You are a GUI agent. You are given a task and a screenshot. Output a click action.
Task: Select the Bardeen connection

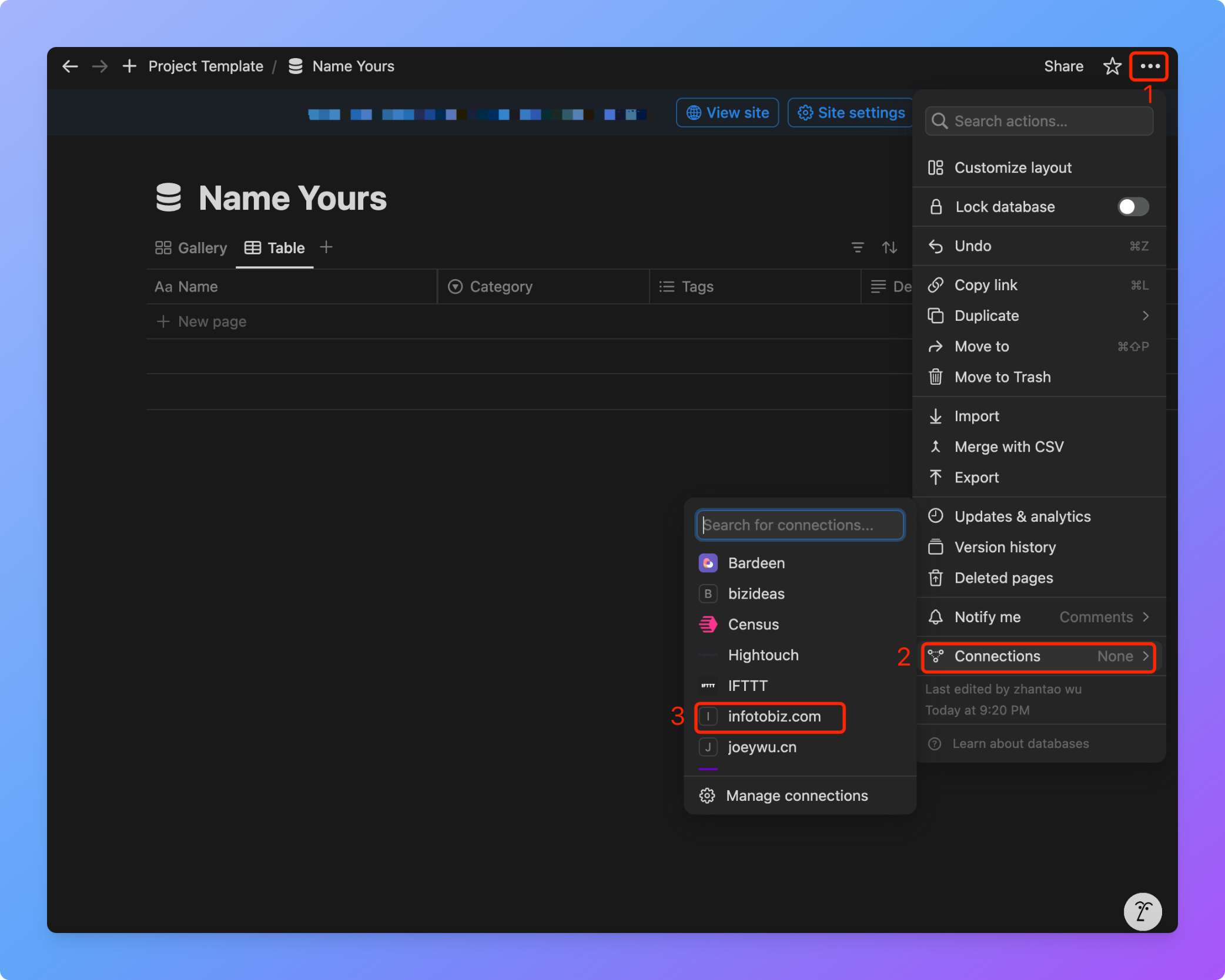click(757, 562)
